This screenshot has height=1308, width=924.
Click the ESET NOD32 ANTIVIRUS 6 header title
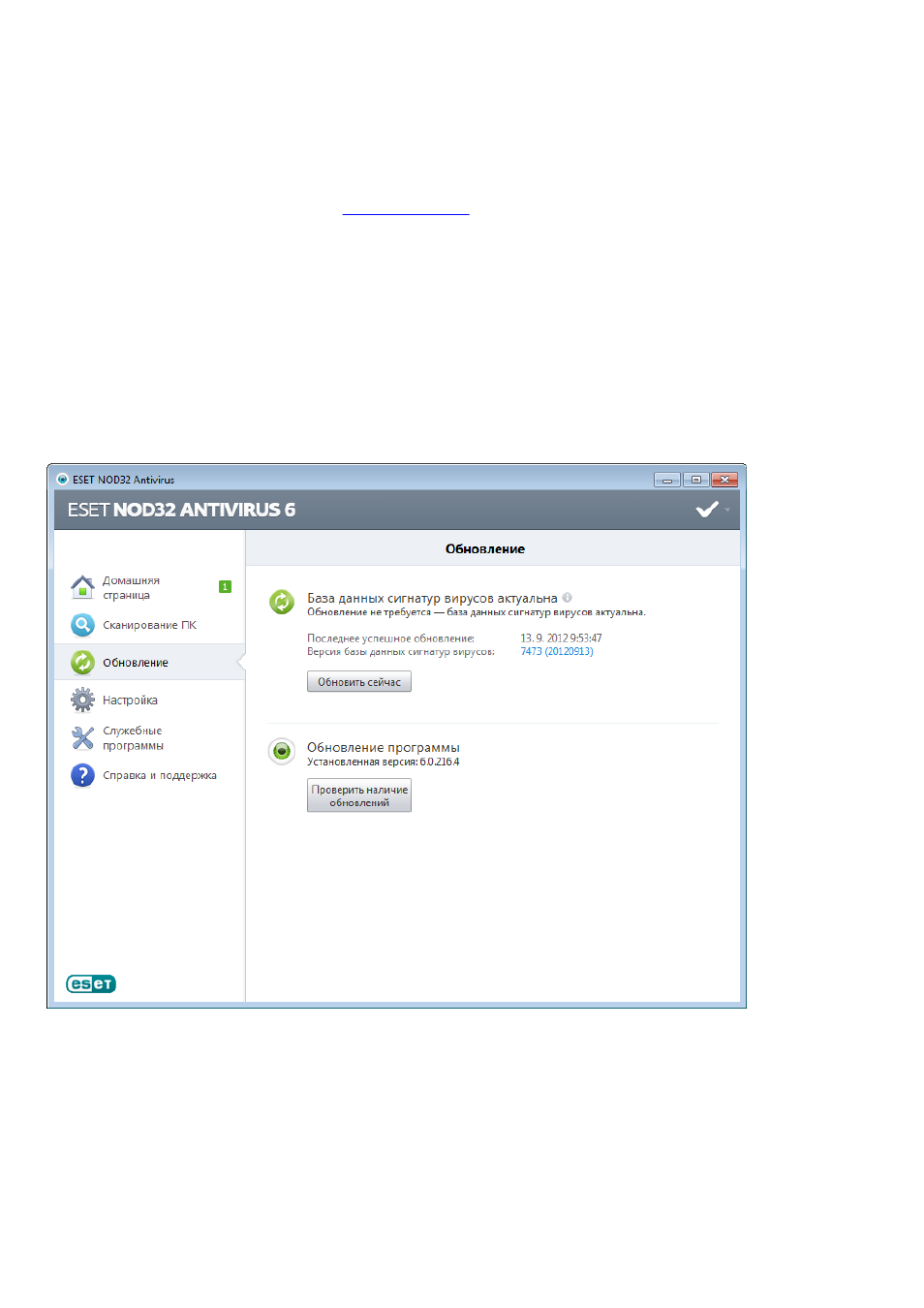click(181, 510)
